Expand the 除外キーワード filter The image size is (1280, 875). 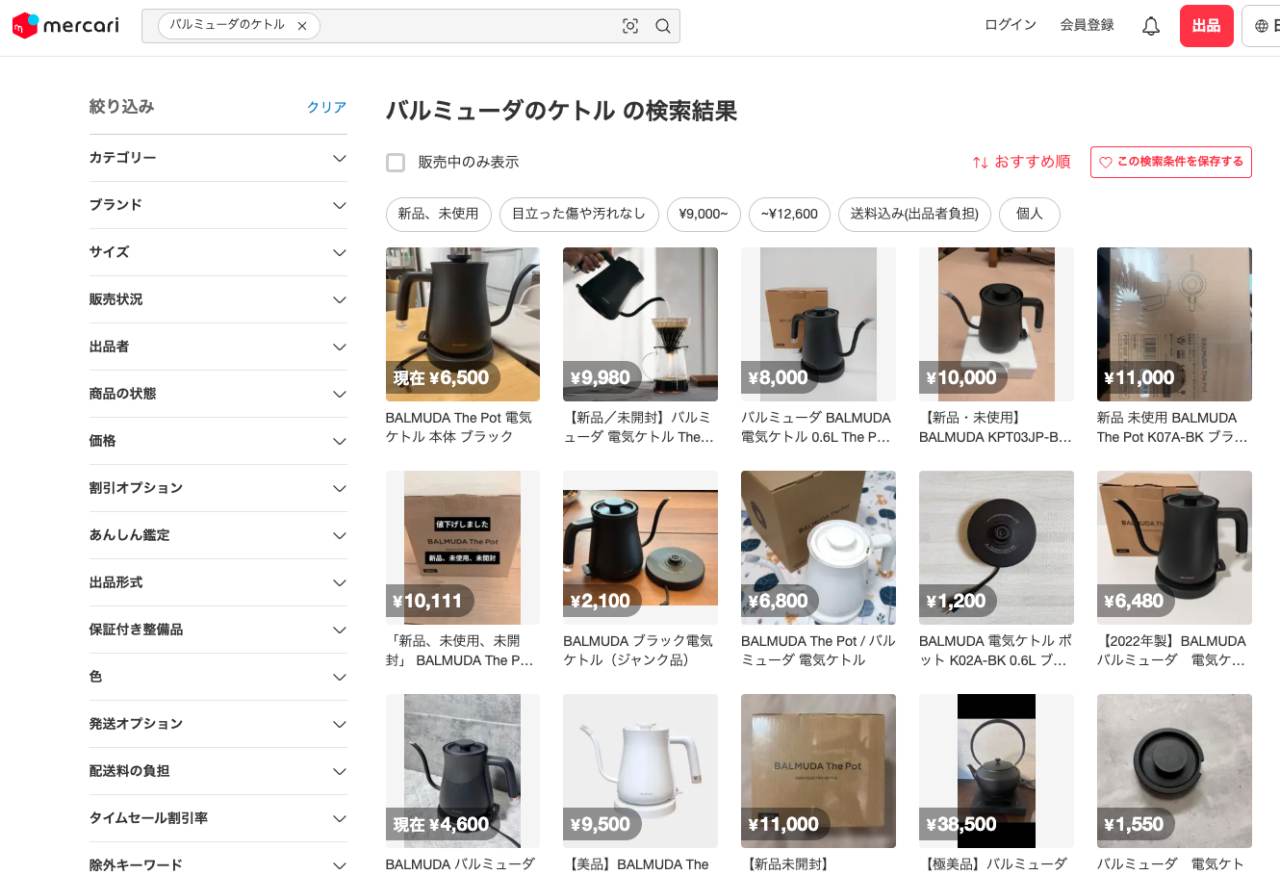click(x=218, y=865)
